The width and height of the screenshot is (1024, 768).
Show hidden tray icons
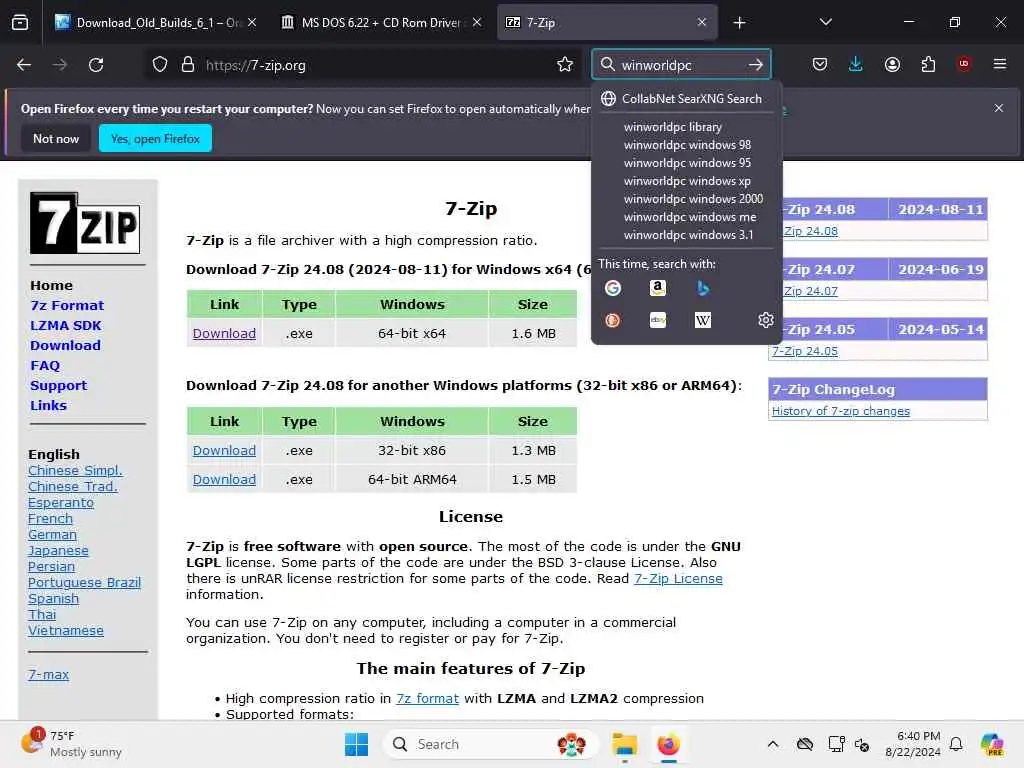[x=773, y=744]
